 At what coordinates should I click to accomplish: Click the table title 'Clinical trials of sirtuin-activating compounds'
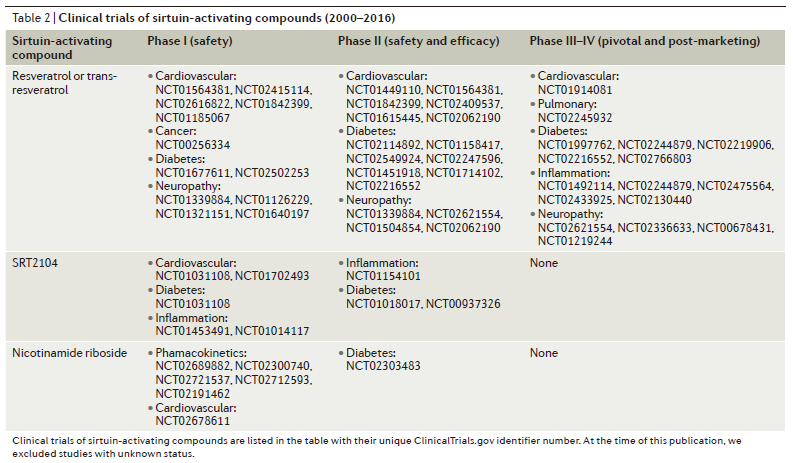coord(190,18)
